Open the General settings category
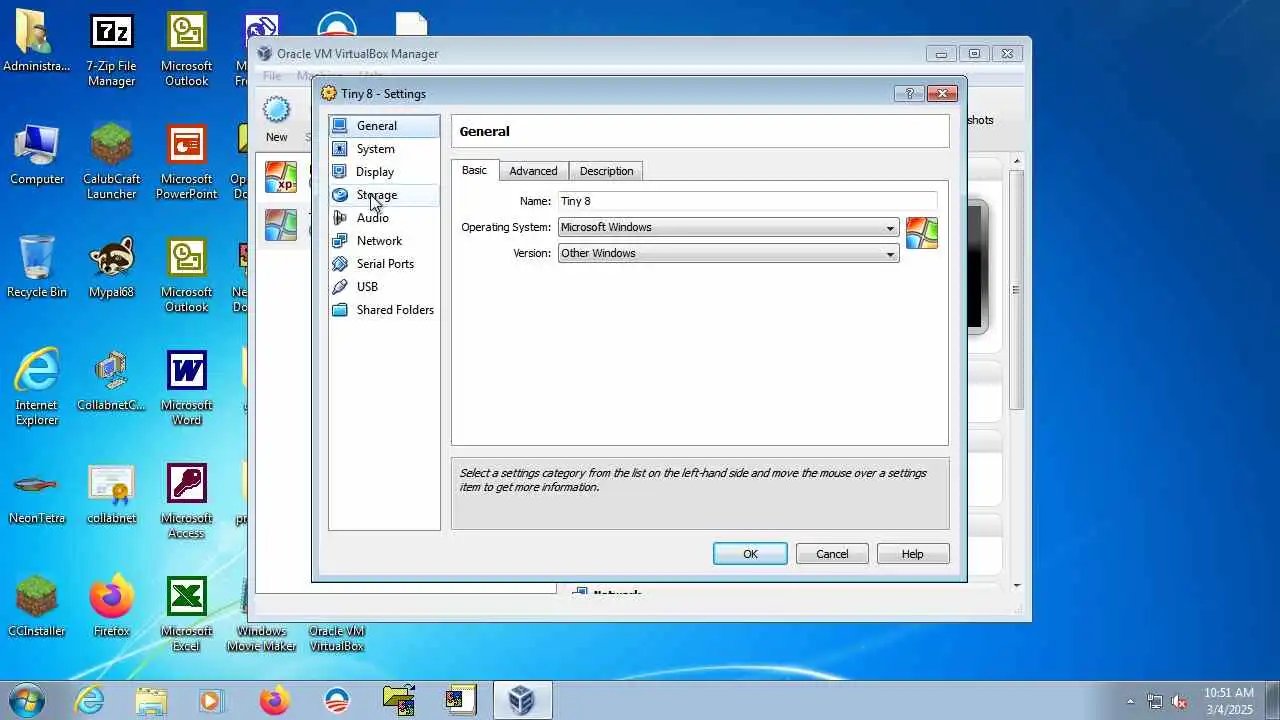Image resolution: width=1280 pixels, height=720 pixels. (x=384, y=126)
